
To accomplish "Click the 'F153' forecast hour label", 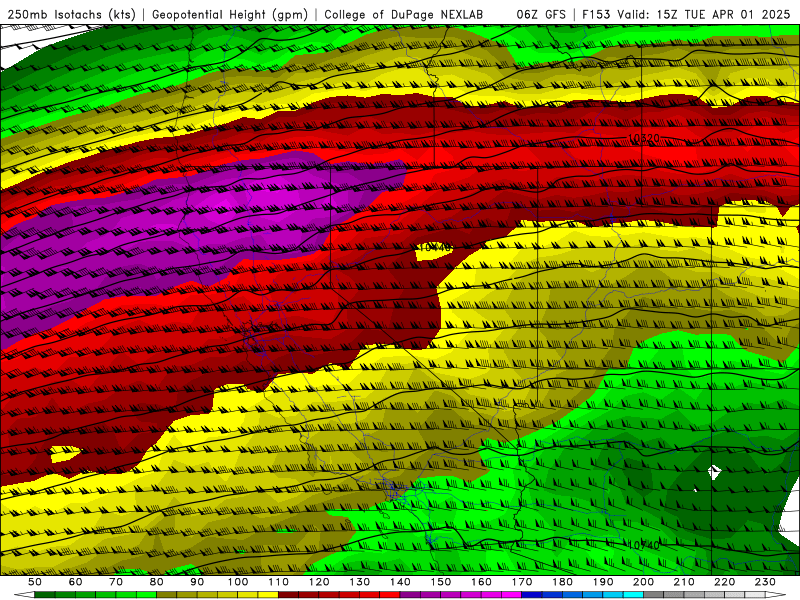I will 596,14.
